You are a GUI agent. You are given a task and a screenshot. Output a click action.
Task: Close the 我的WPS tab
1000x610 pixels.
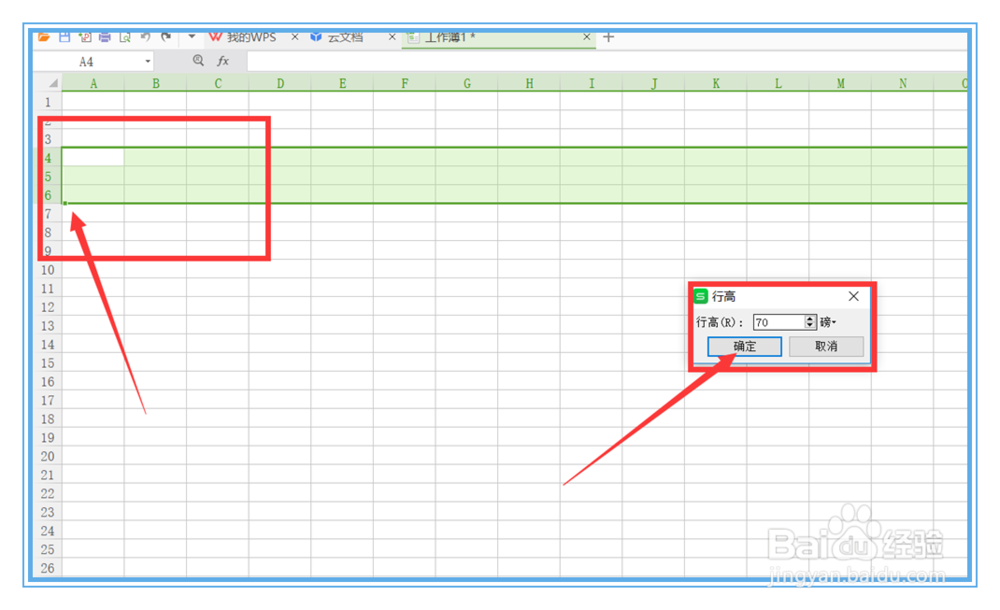pos(295,38)
